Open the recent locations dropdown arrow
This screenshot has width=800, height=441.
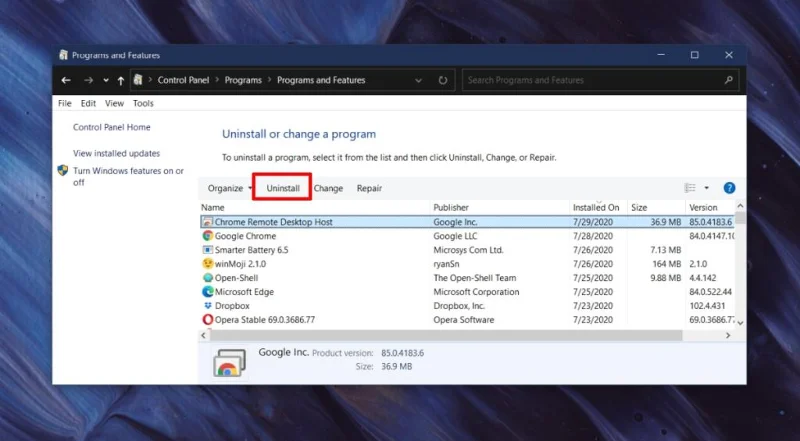106,81
